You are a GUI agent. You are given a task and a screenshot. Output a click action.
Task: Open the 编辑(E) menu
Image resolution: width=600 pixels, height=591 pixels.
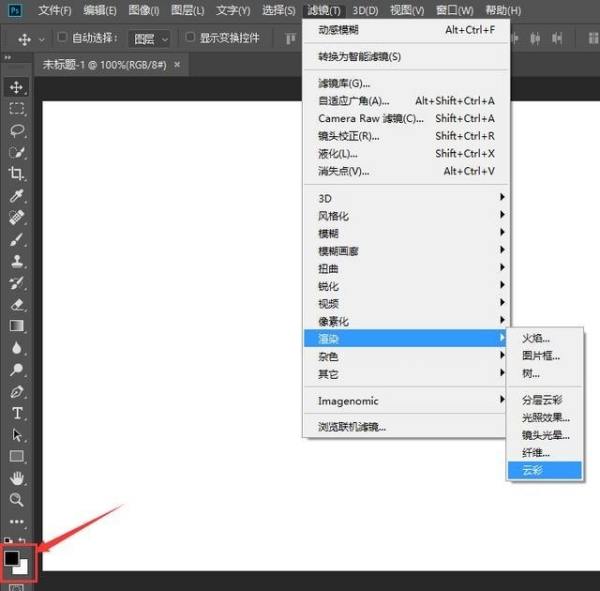point(100,10)
